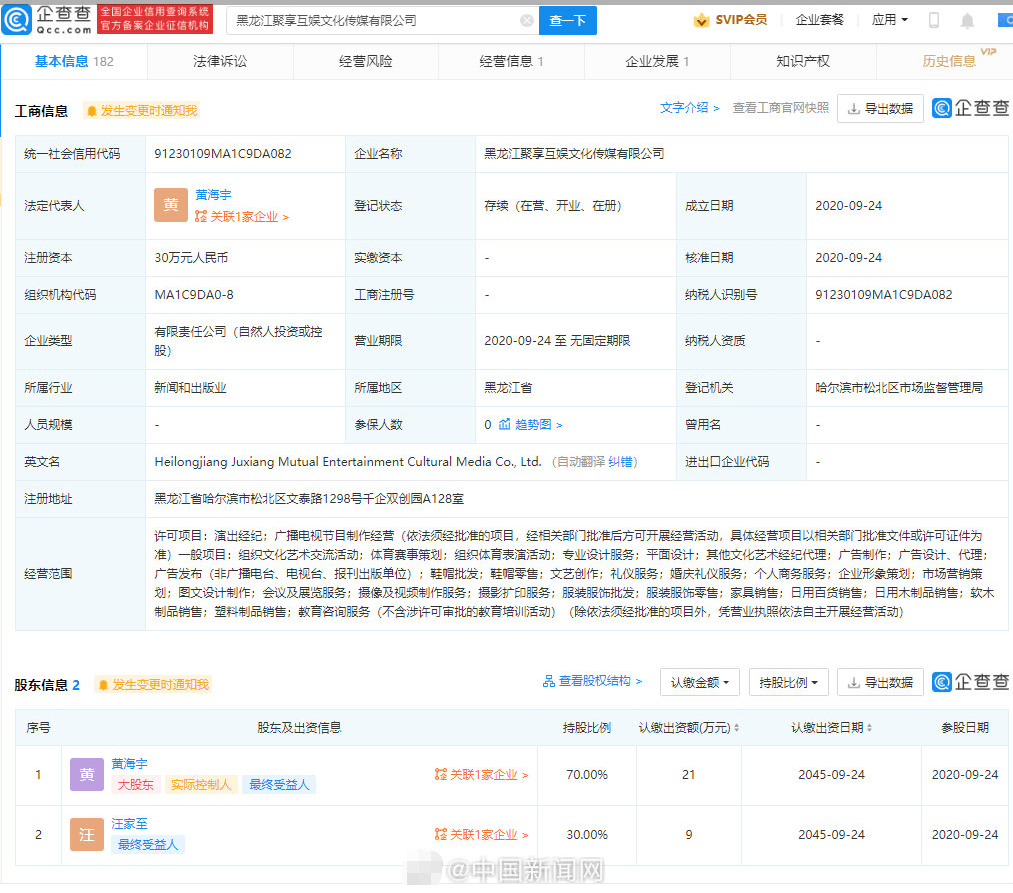Screen dimensions: 1013x893
Task: Open 查看股权结构 link
Action: pos(600,681)
